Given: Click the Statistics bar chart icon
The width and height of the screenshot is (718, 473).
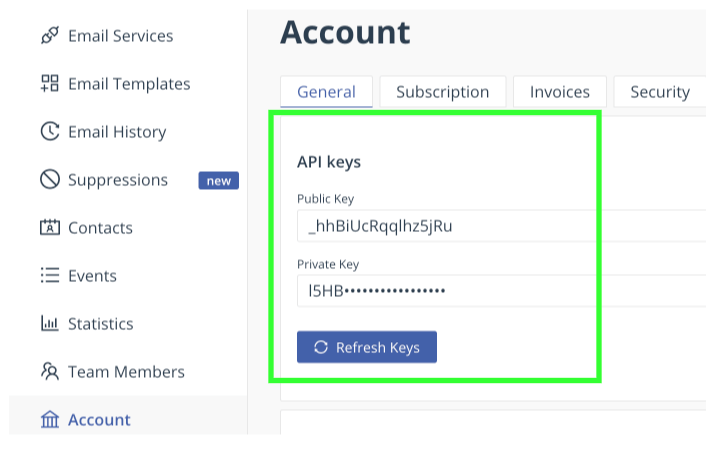Looking at the screenshot, I should pyautogui.click(x=50, y=323).
